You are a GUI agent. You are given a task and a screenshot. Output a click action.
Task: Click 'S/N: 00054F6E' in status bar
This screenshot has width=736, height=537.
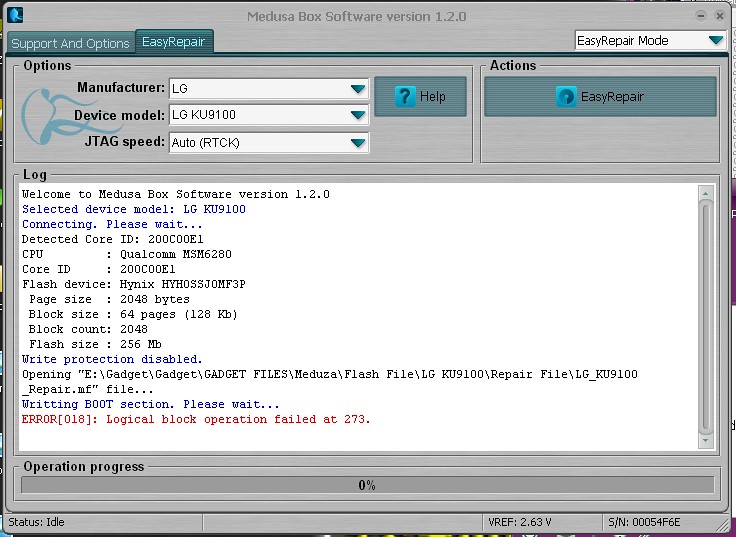[644, 522]
